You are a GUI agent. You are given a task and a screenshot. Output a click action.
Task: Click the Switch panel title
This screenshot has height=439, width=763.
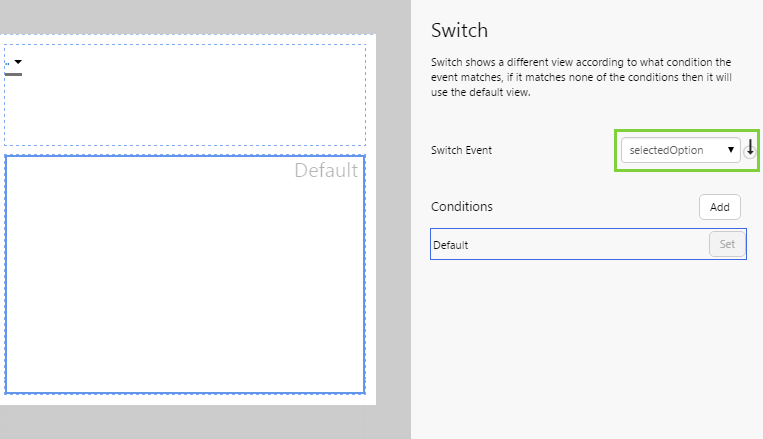click(459, 30)
